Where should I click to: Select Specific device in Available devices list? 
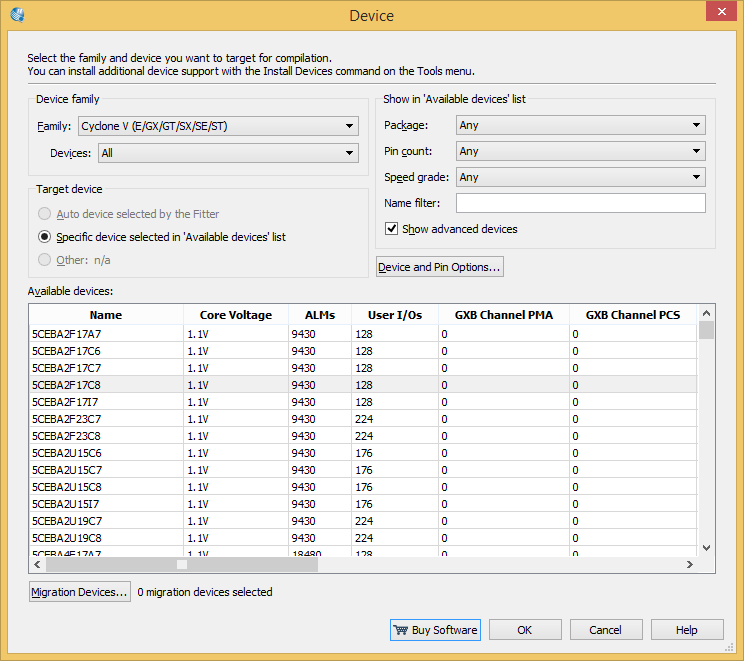pyautogui.click(x=45, y=237)
